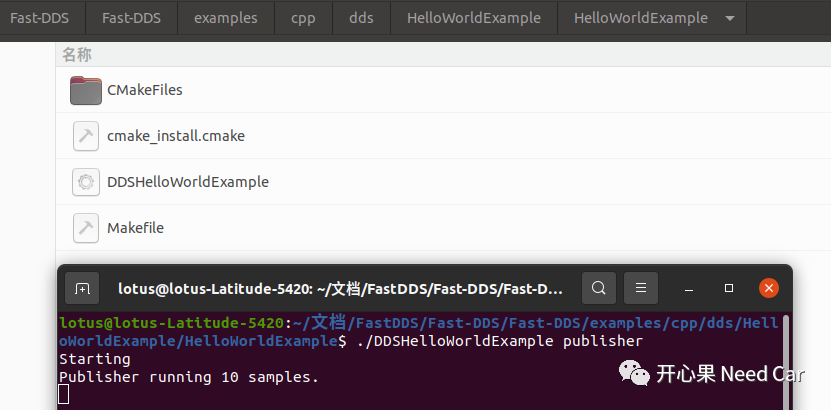Navigate to the cpp breadcrumb folder
Image resolution: width=831 pixels, height=410 pixels.
302,18
